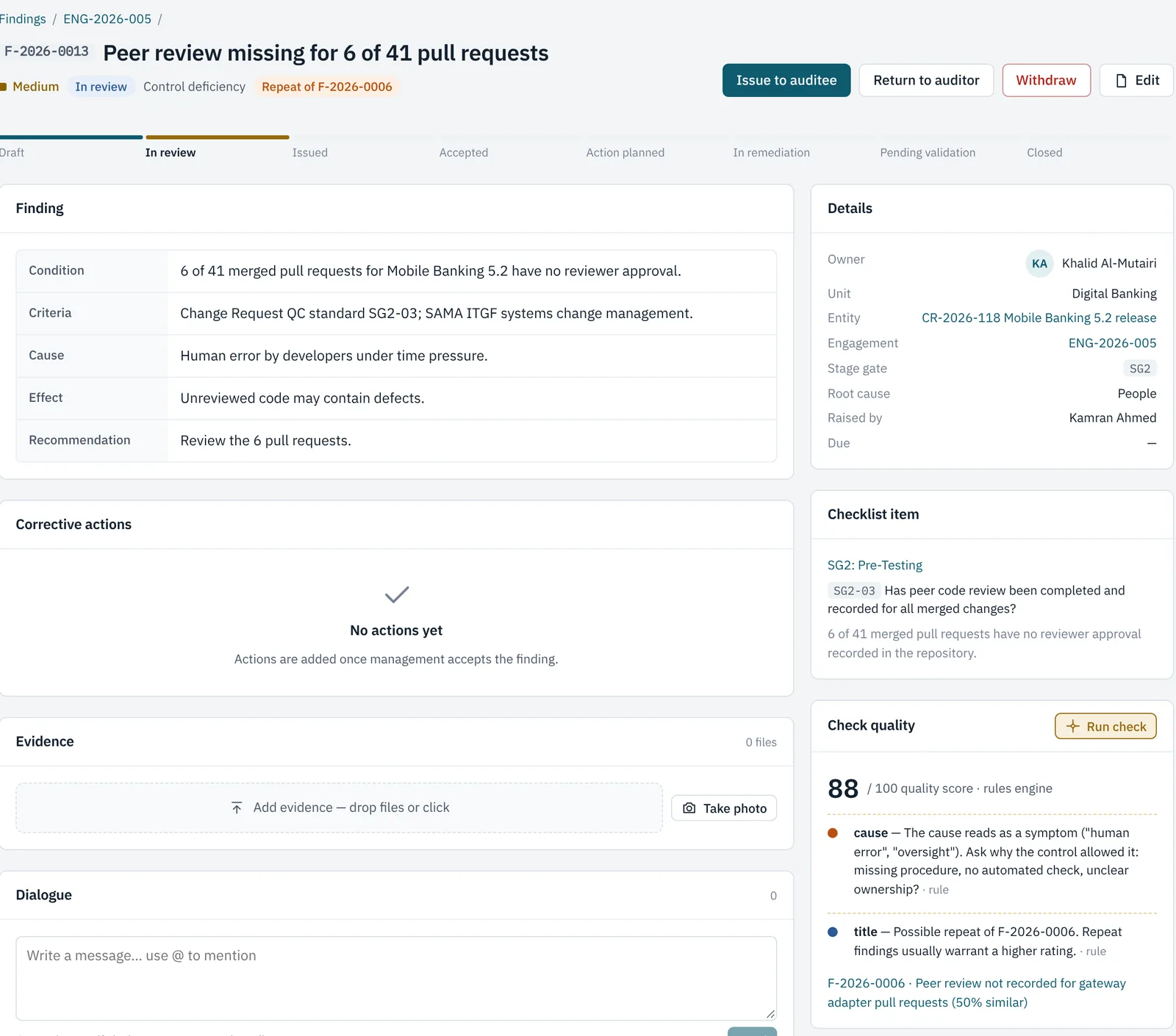Select the In review workflow stage
Viewport: 1176px width, 1036px height.
[171, 152]
